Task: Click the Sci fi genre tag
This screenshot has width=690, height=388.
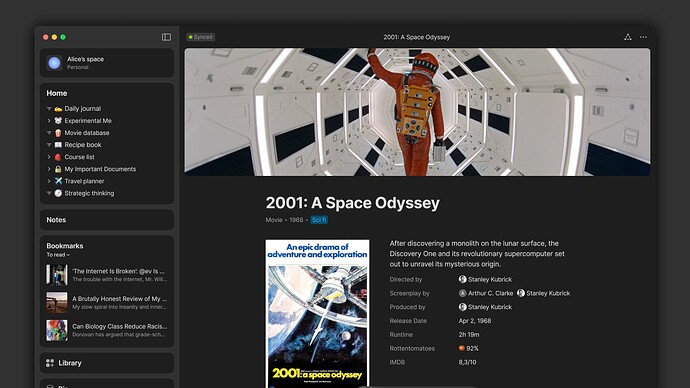Action: [x=319, y=220]
